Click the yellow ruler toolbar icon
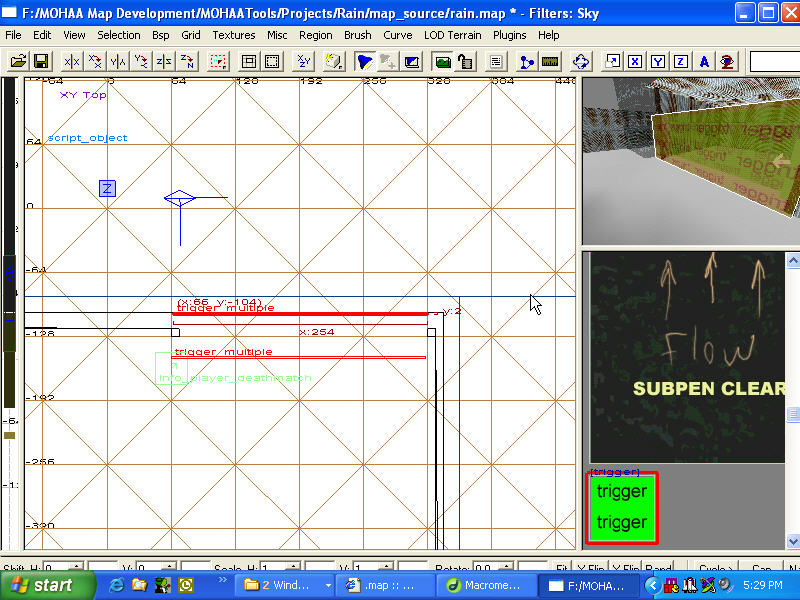The image size is (800, 600). (x=550, y=62)
